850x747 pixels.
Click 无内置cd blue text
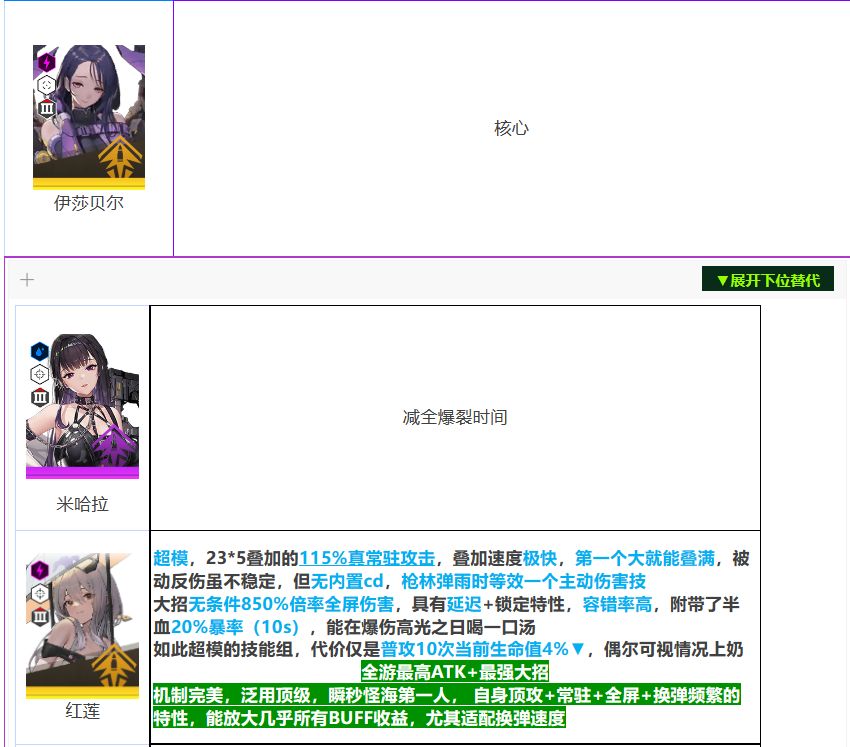(x=347, y=581)
